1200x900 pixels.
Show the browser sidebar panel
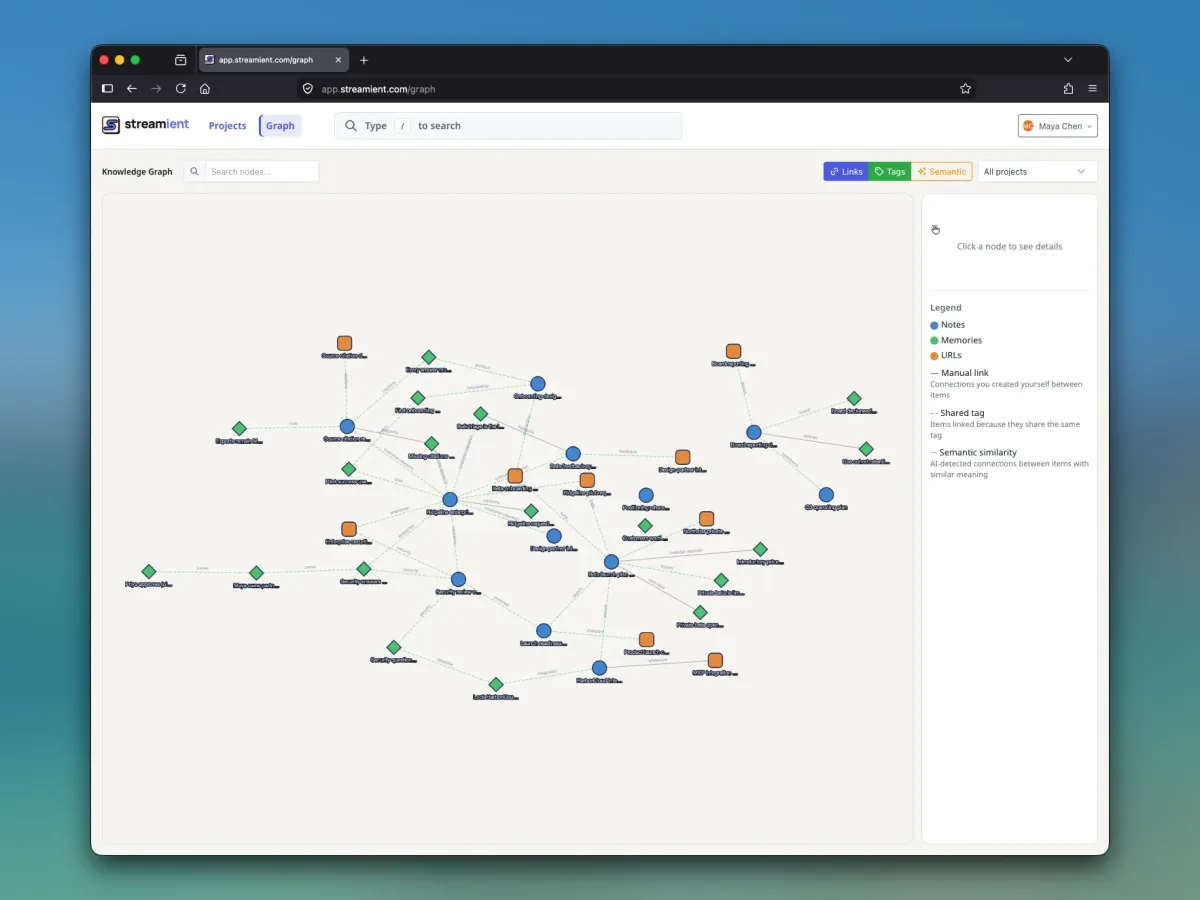point(108,88)
